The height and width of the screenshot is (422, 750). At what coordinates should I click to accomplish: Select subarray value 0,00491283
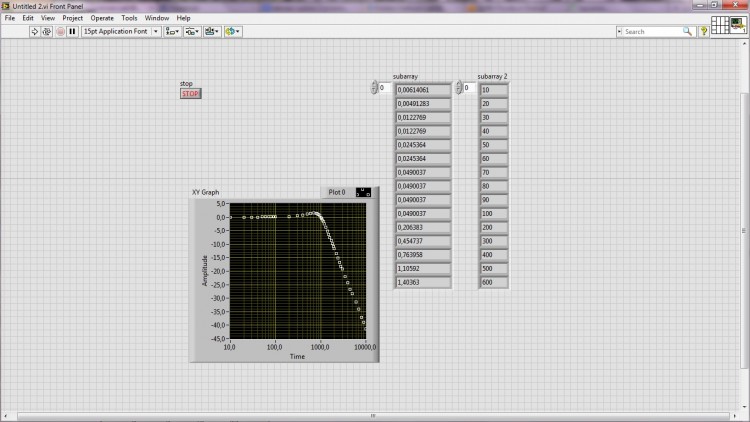coord(423,104)
